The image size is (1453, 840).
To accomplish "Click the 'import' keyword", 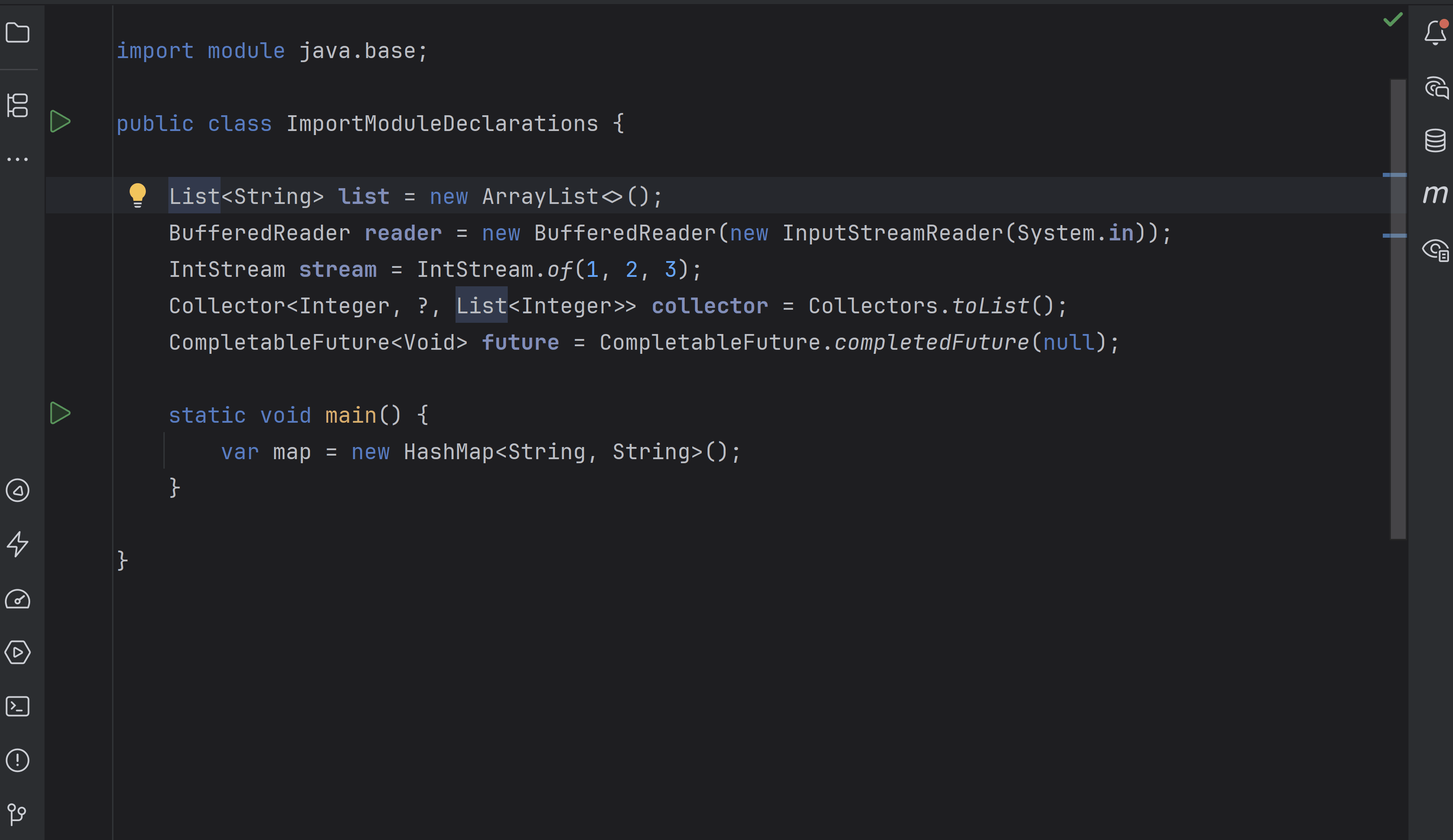I will pyautogui.click(x=155, y=51).
